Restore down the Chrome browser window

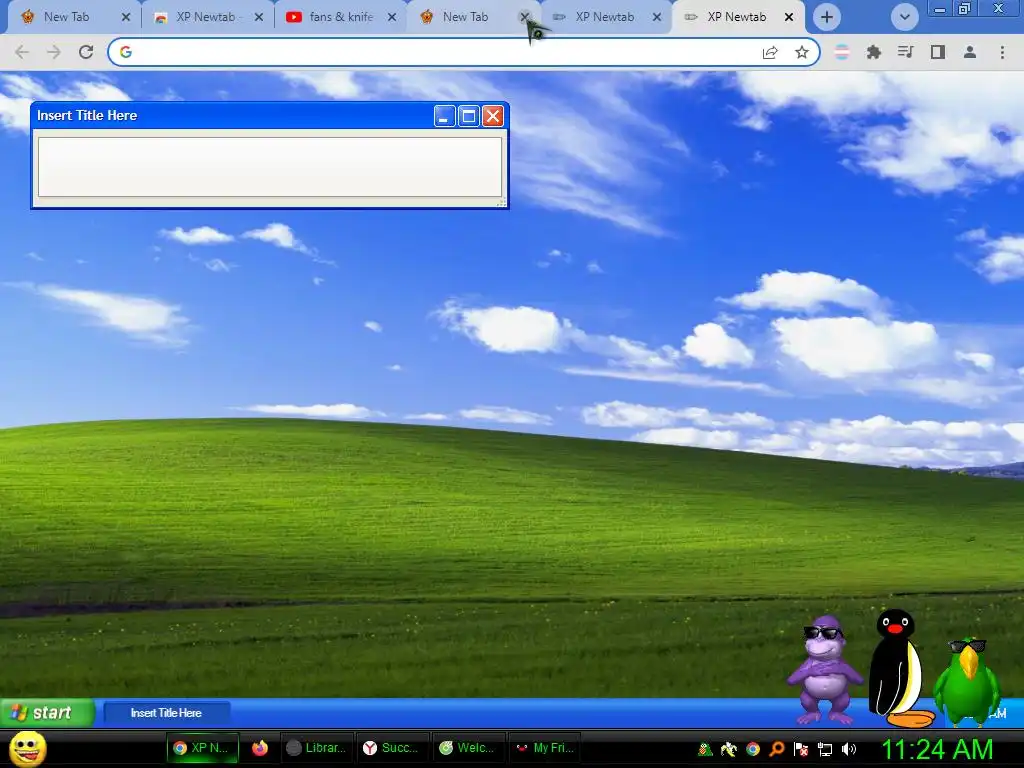[965, 8]
